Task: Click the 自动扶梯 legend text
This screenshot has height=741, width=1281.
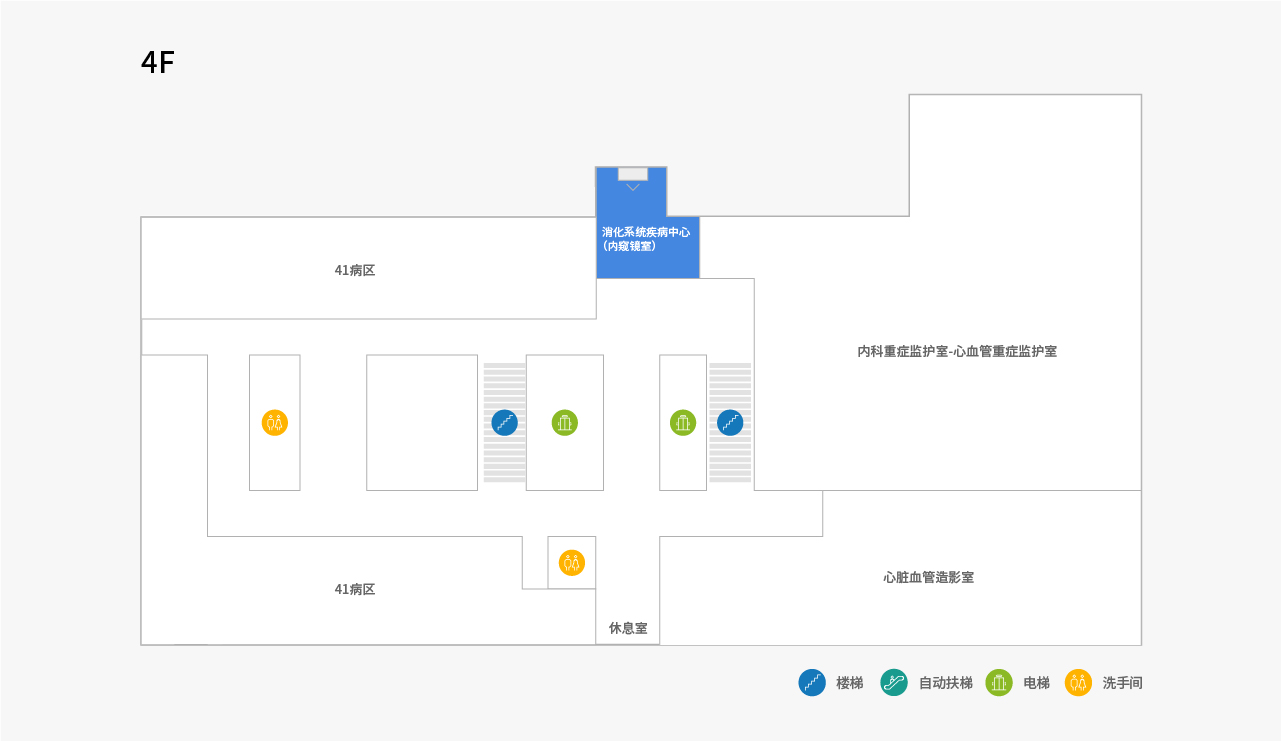Action: click(946, 683)
